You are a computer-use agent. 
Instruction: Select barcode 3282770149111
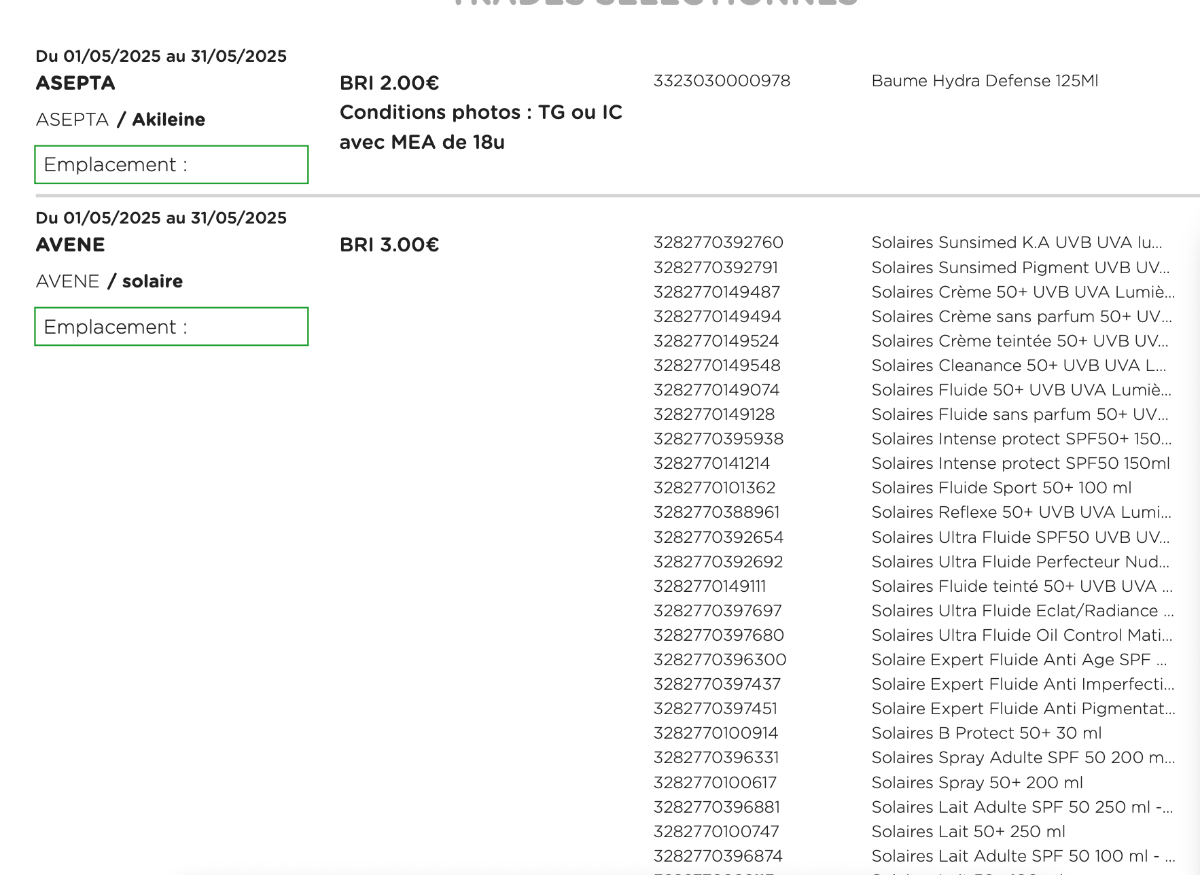click(x=710, y=586)
